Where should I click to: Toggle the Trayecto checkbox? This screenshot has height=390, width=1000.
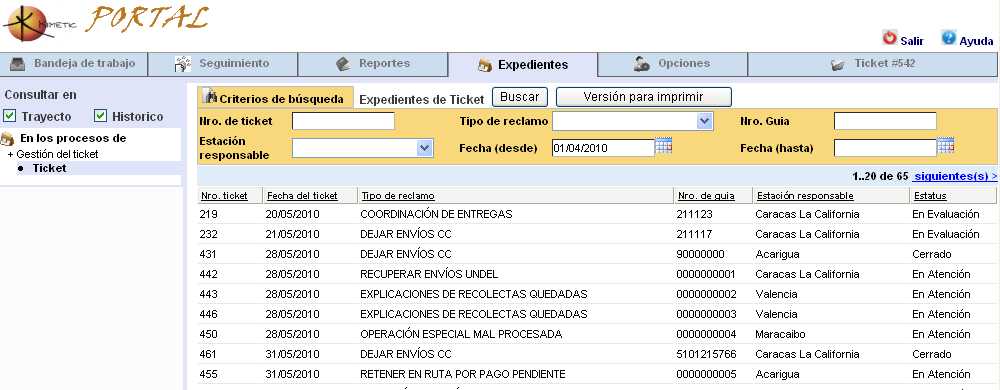pos(10,116)
